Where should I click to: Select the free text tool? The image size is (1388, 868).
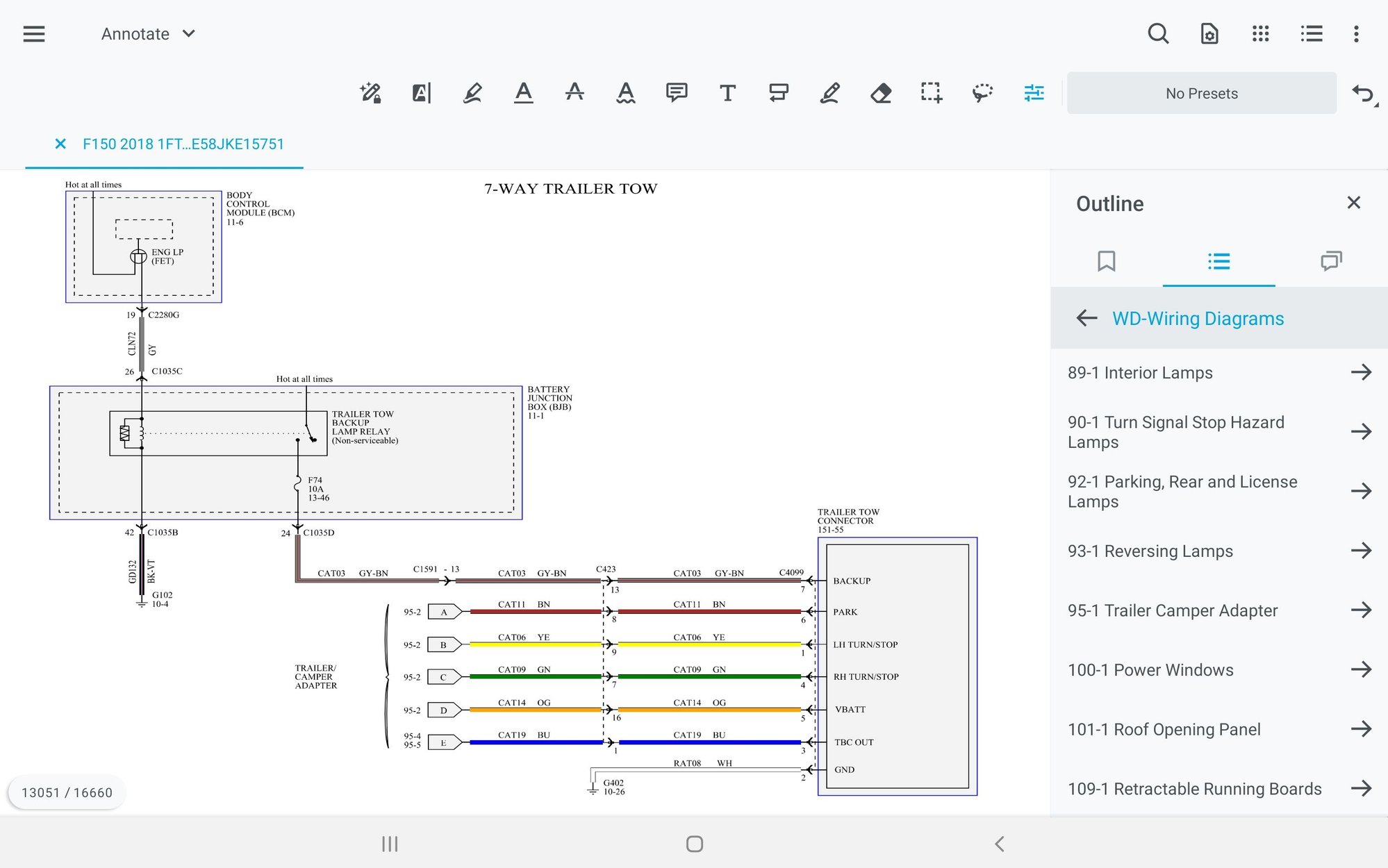point(727,92)
